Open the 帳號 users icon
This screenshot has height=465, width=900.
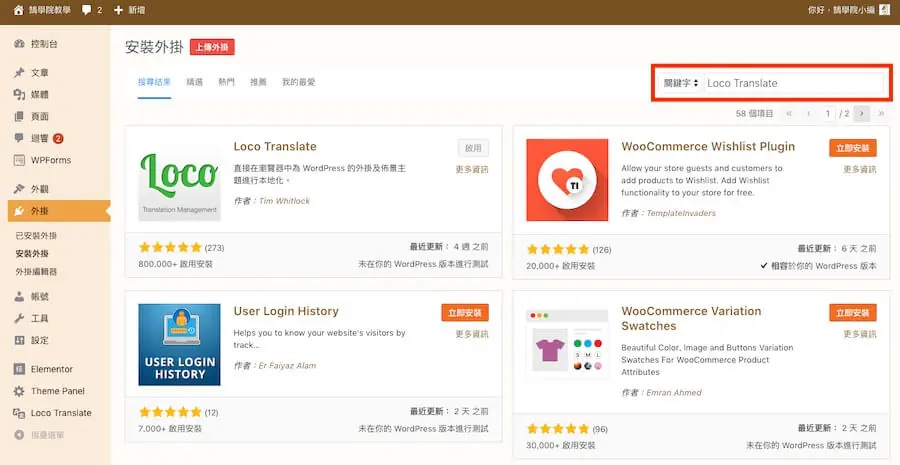19,297
